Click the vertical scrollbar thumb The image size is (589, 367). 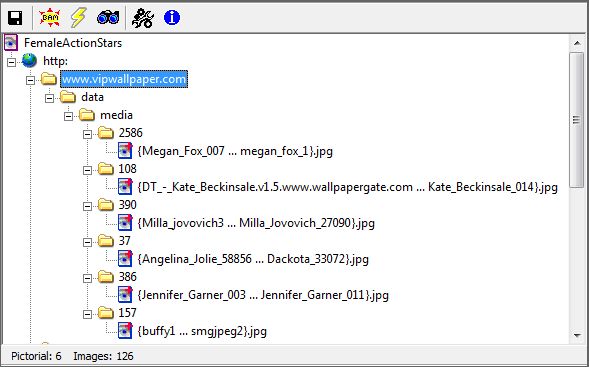pyautogui.click(x=576, y=119)
